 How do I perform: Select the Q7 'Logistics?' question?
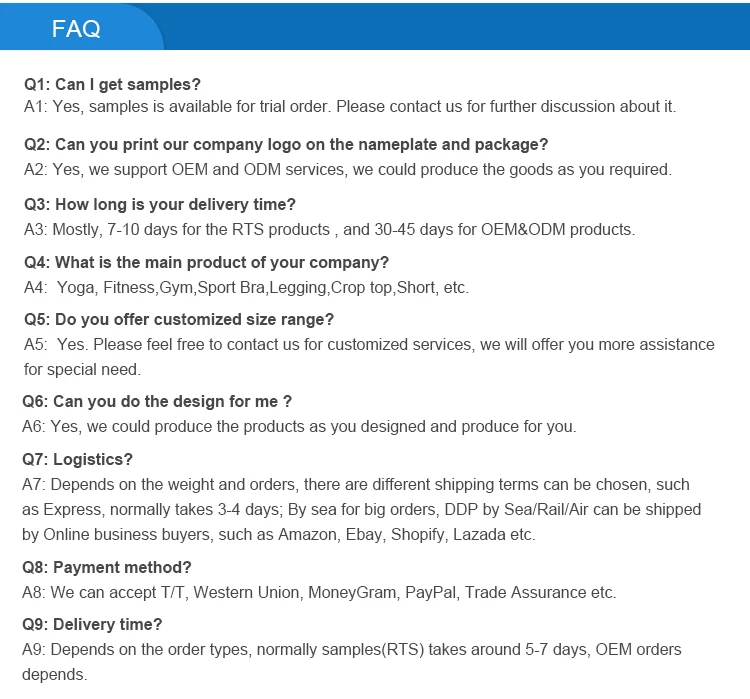point(77,459)
